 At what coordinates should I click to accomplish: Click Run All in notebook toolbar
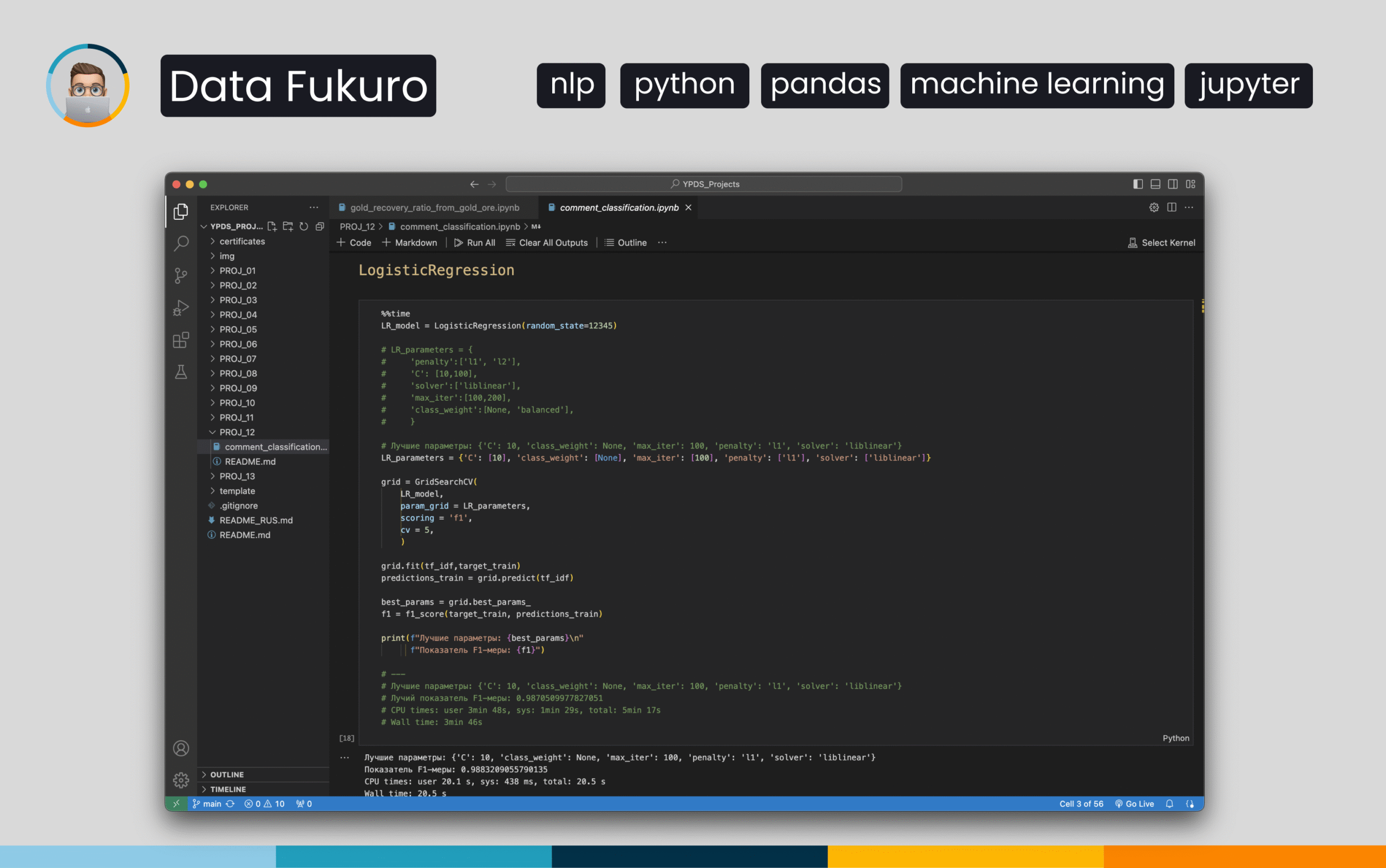(475, 243)
